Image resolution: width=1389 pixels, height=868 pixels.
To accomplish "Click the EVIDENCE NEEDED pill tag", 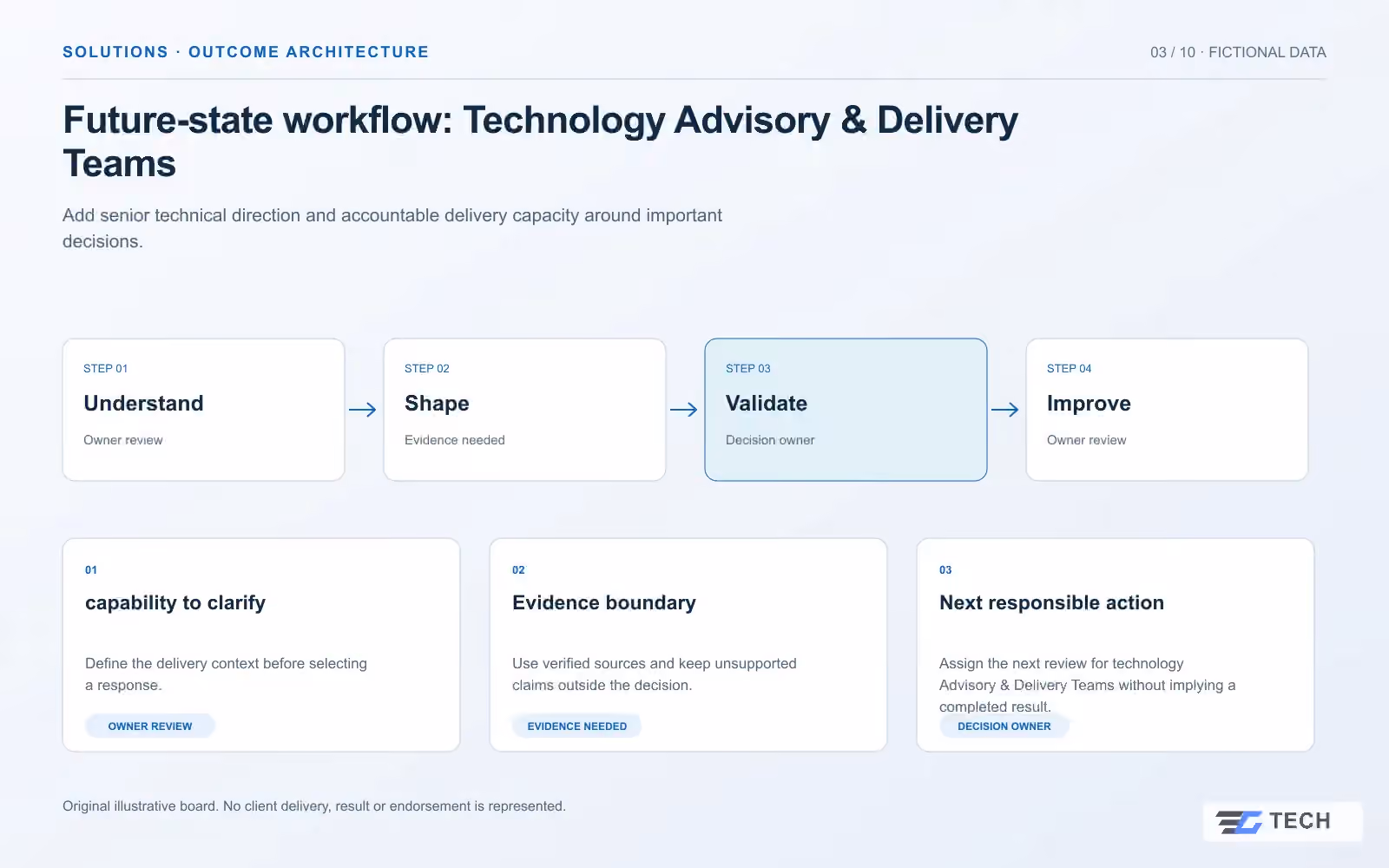I will pyautogui.click(x=576, y=726).
